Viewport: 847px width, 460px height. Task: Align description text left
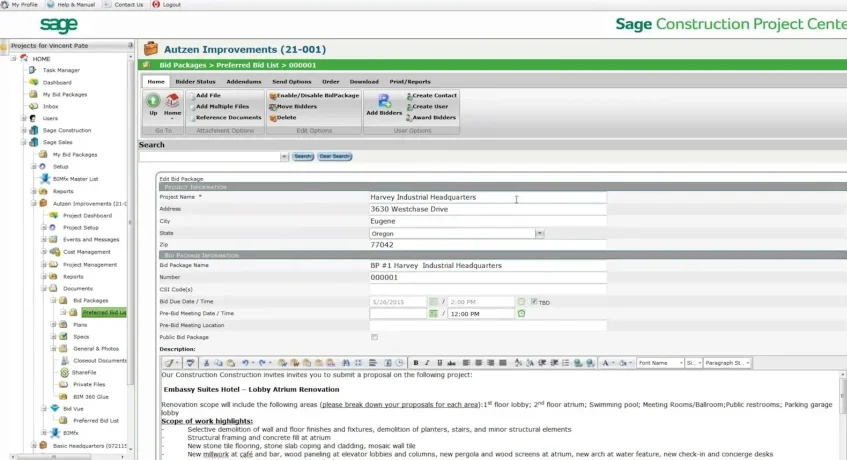[x=466, y=363]
